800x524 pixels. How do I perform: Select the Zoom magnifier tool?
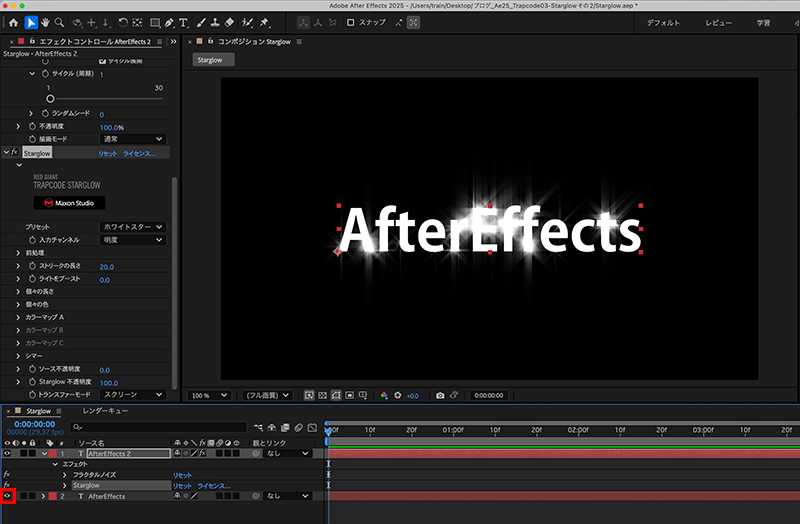point(59,22)
